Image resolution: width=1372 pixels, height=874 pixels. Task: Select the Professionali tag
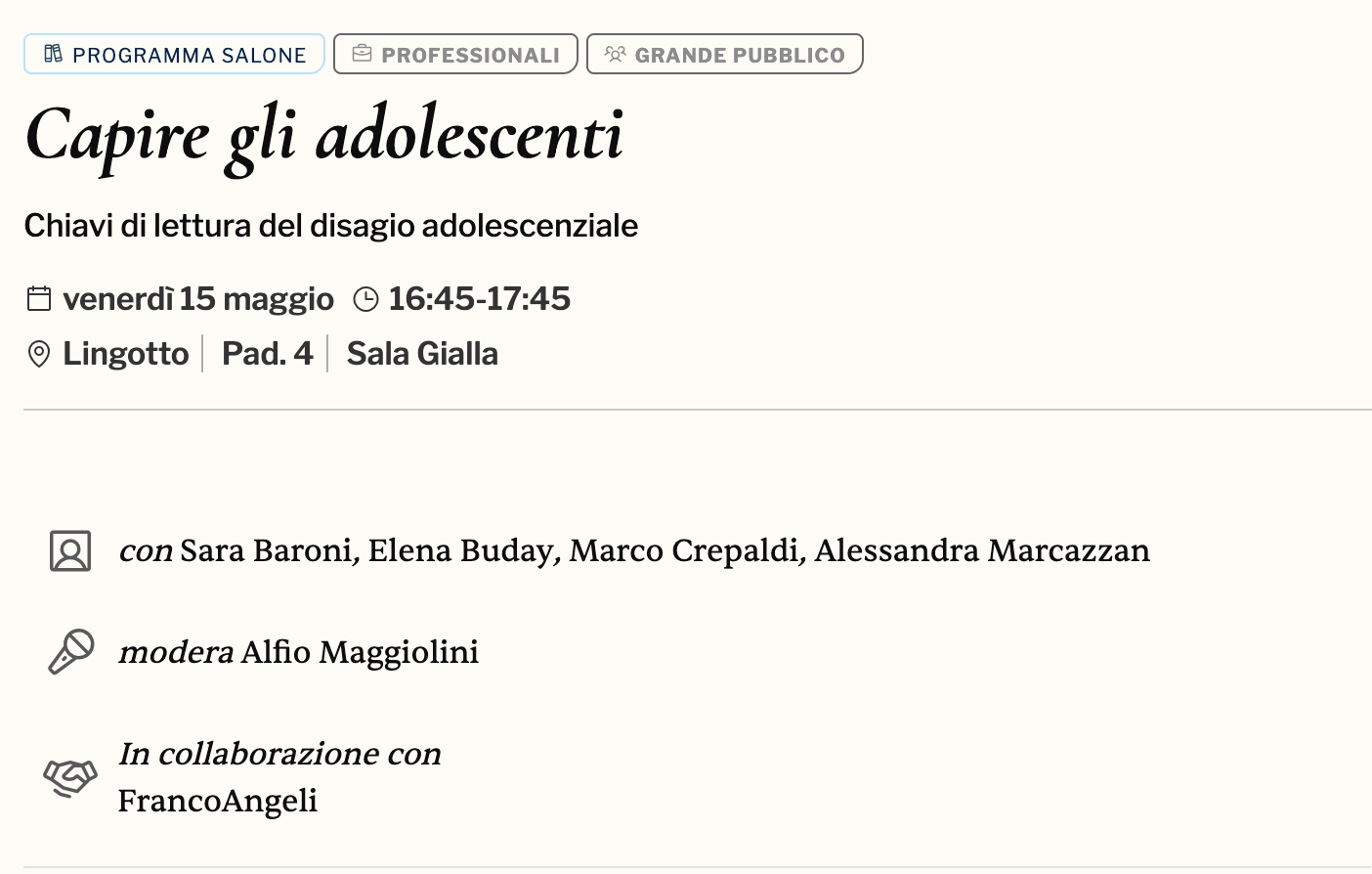click(455, 54)
